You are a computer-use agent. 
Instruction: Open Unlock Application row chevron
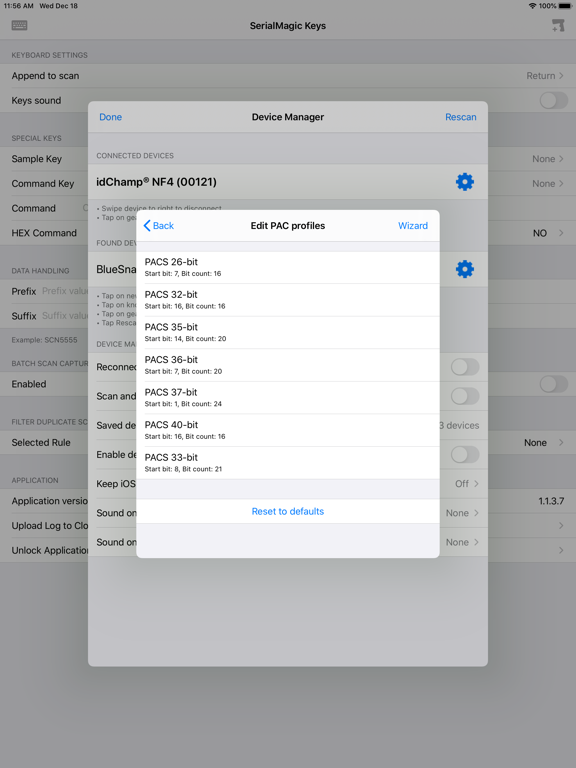(x=561, y=551)
